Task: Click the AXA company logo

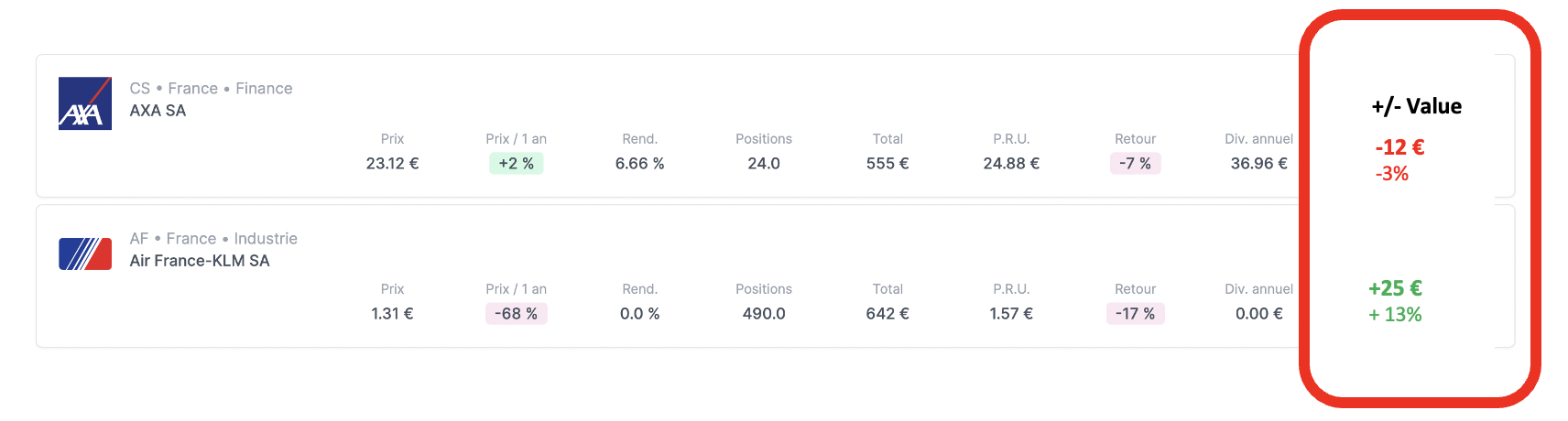Action: 85,103
